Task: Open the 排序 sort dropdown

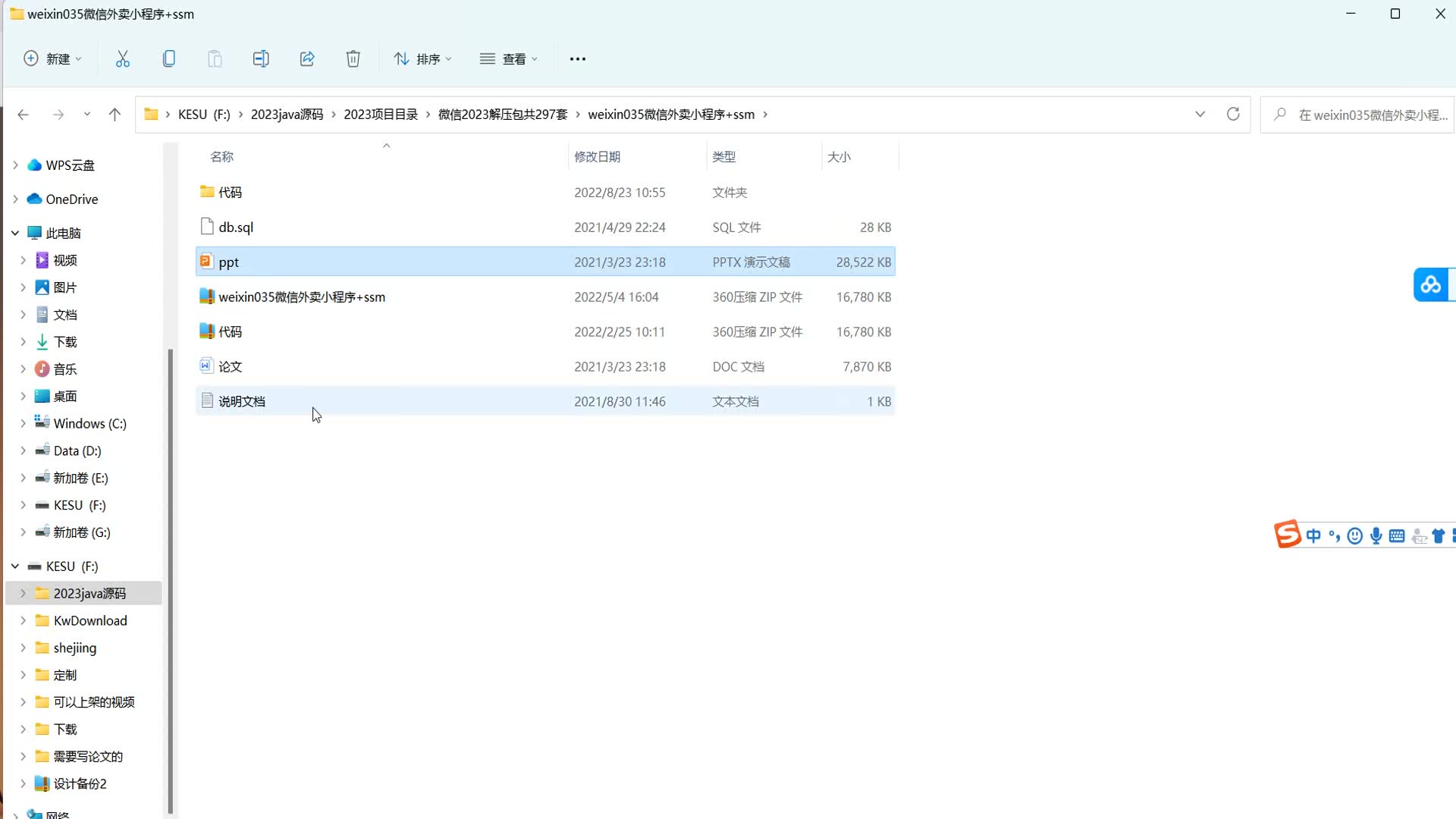Action: [422, 58]
